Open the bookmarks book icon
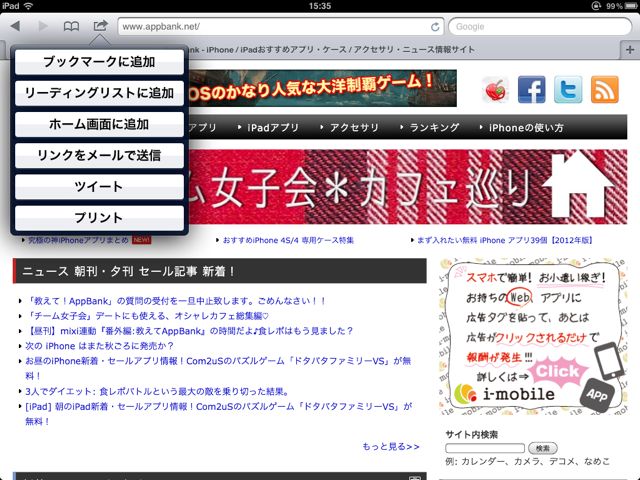 coord(71,27)
